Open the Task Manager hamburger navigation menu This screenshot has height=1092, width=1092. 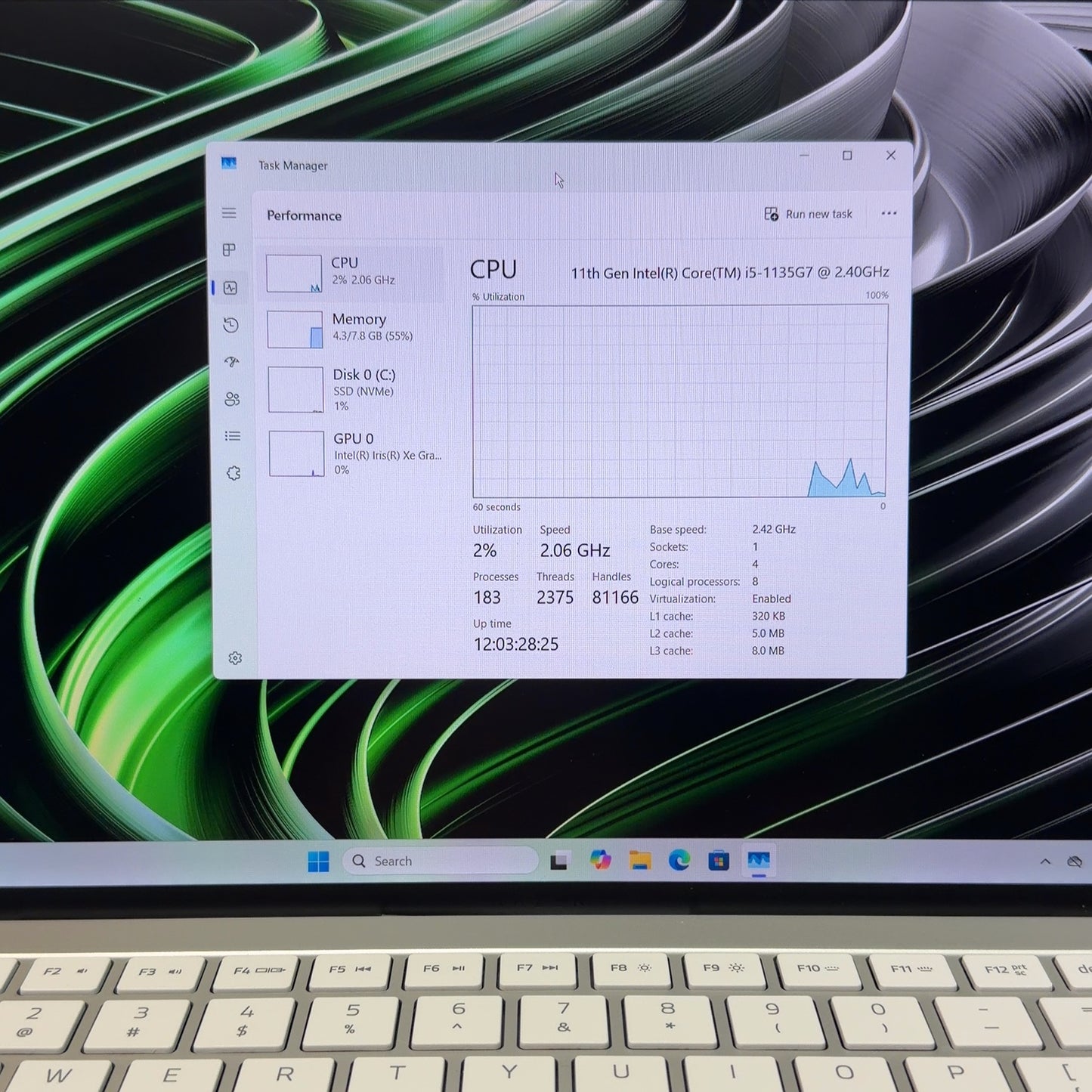(x=229, y=213)
